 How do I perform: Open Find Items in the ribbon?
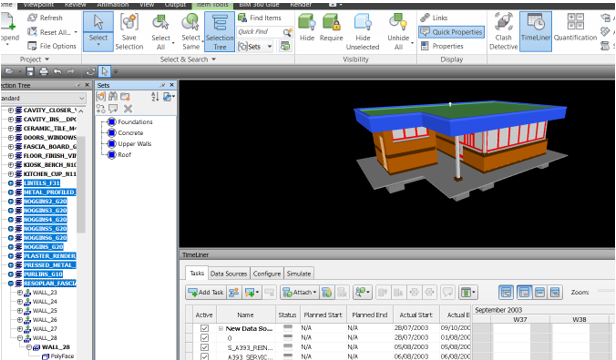tap(260, 18)
